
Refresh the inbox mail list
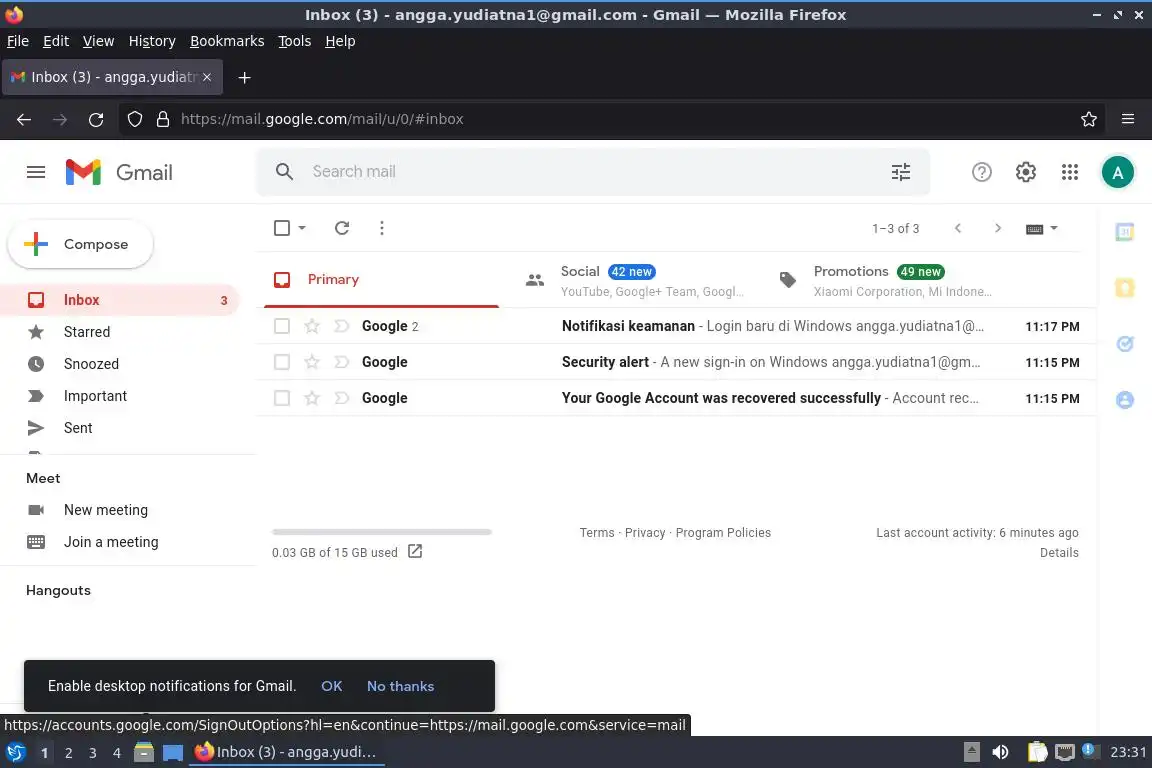tap(342, 228)
